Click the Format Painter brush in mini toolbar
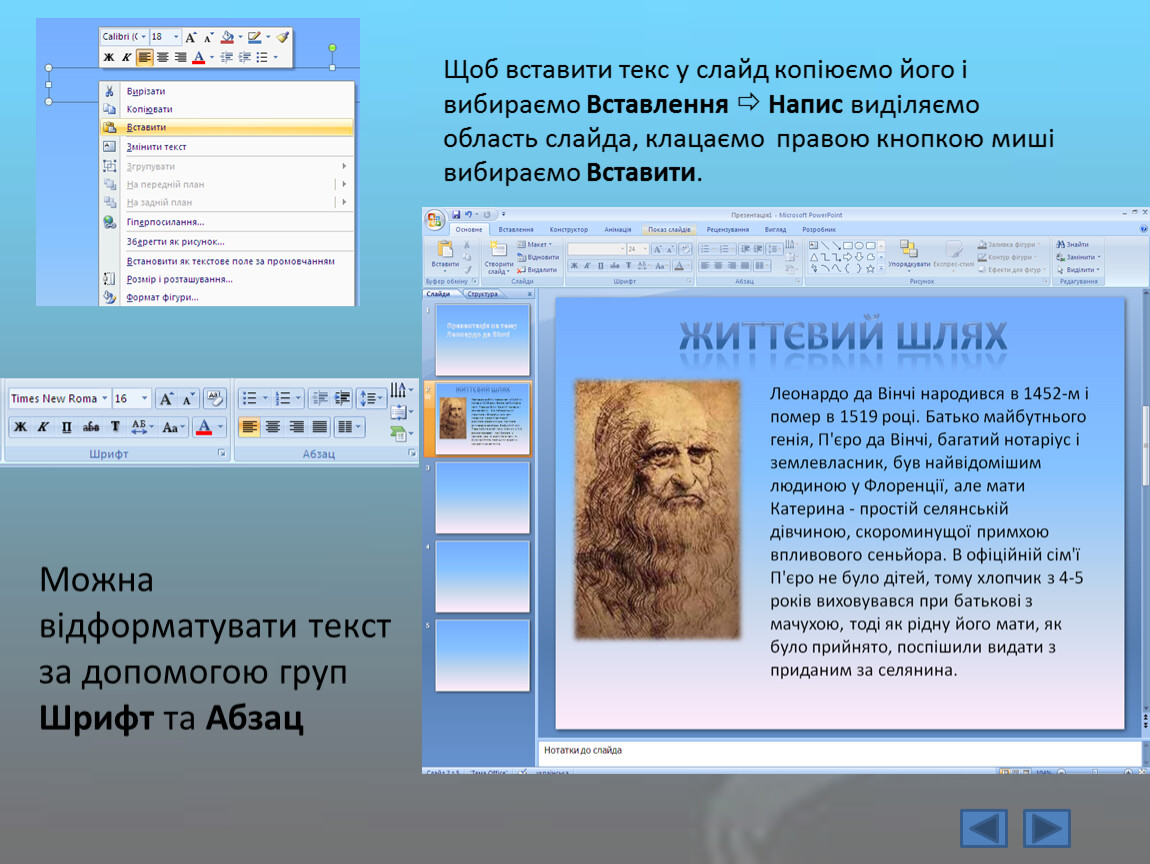Viewport: 1150px width, 864px height. point(283,37)
